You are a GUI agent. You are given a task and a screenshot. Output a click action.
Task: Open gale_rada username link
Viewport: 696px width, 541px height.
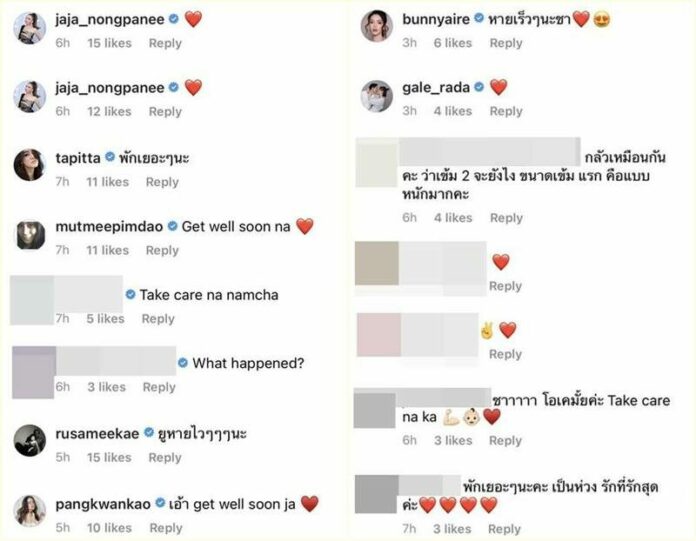[436, 87]
